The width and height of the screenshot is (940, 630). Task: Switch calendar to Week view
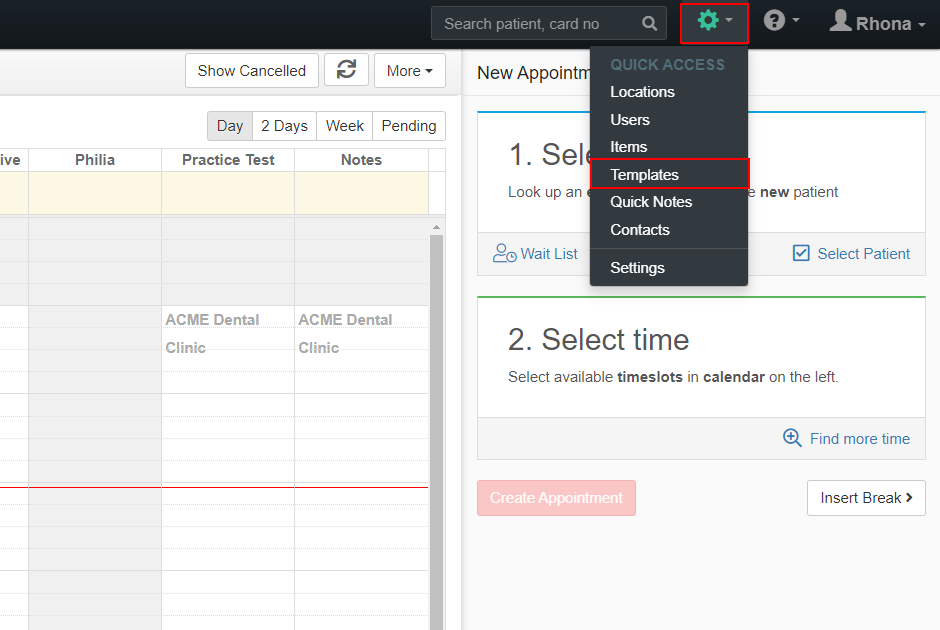pyautogui.click(x=345, y=126)
